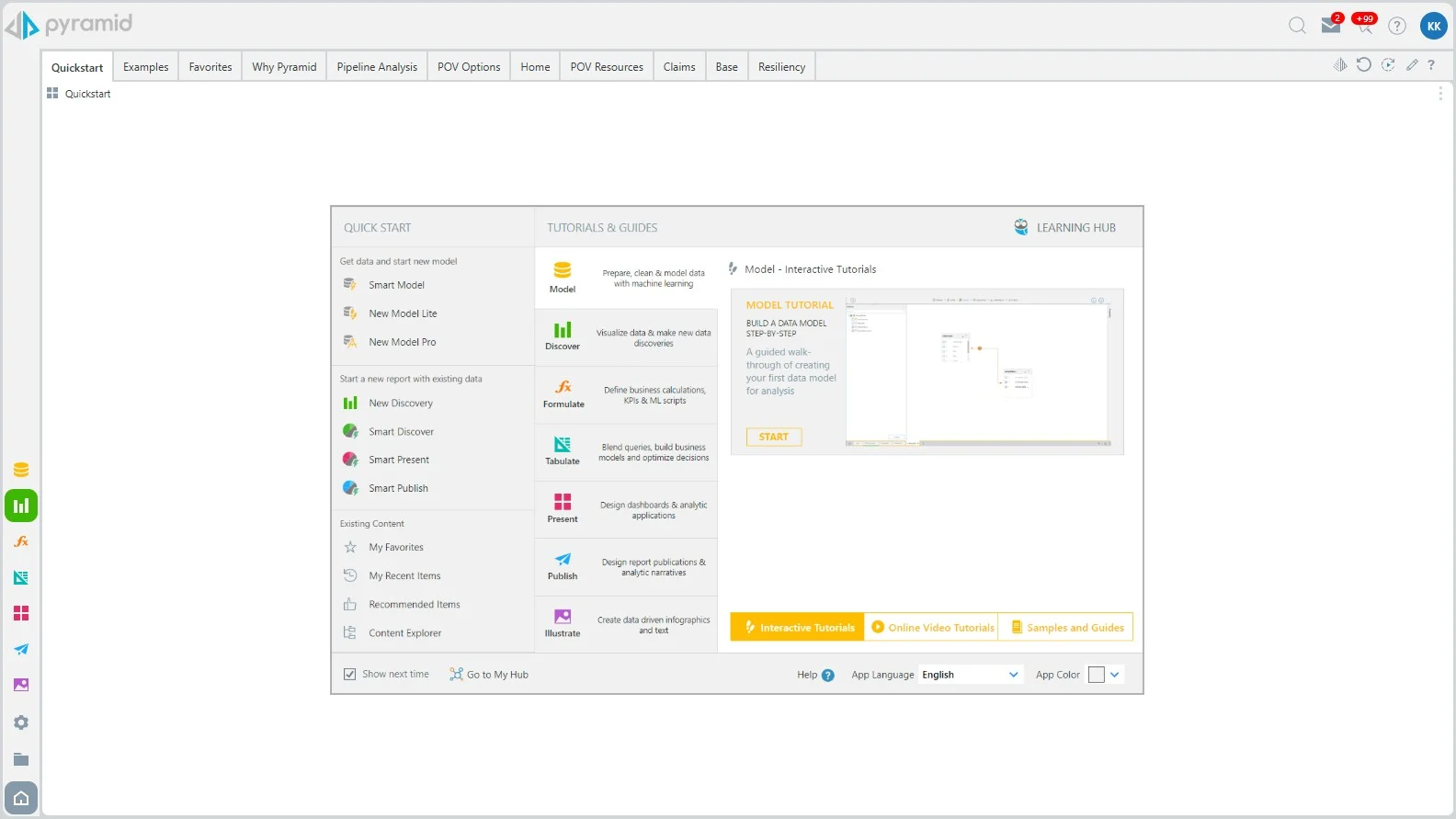This screenshot has height=819, width=1456.
Task: Open Recommended Items
Action: (x=415, y=604)
